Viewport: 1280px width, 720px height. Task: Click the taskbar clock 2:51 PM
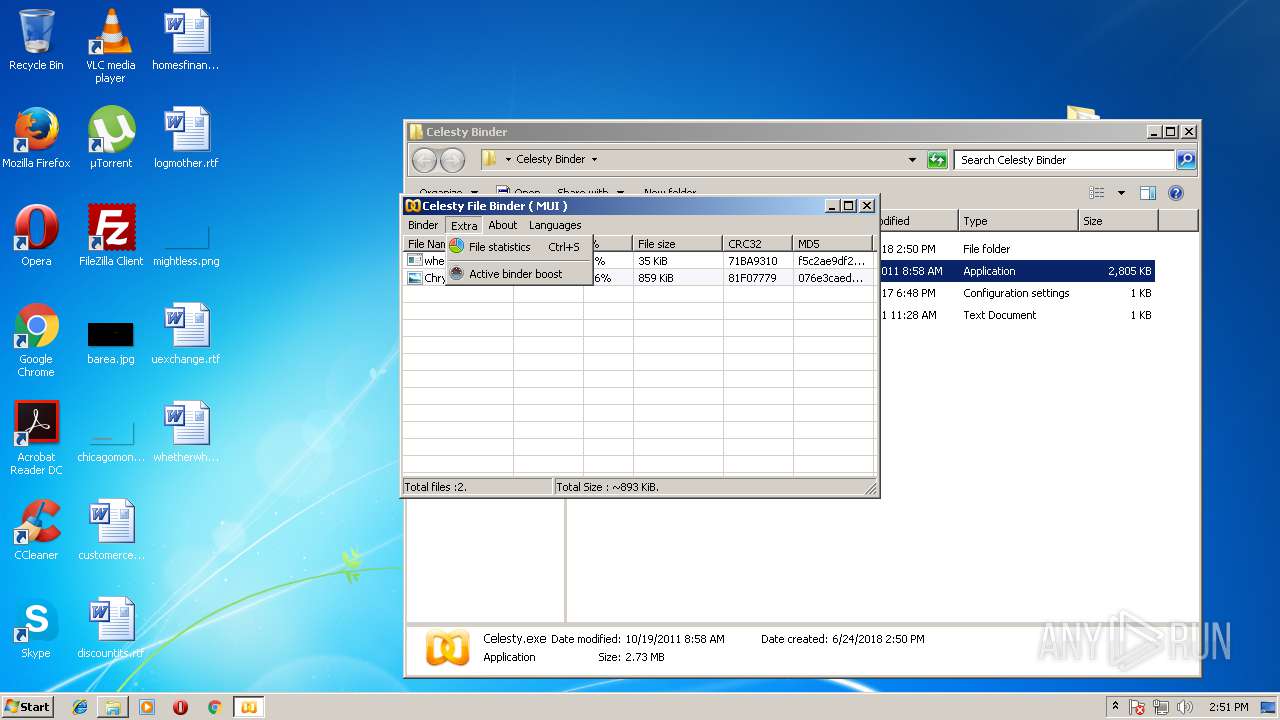[1228, 707]
